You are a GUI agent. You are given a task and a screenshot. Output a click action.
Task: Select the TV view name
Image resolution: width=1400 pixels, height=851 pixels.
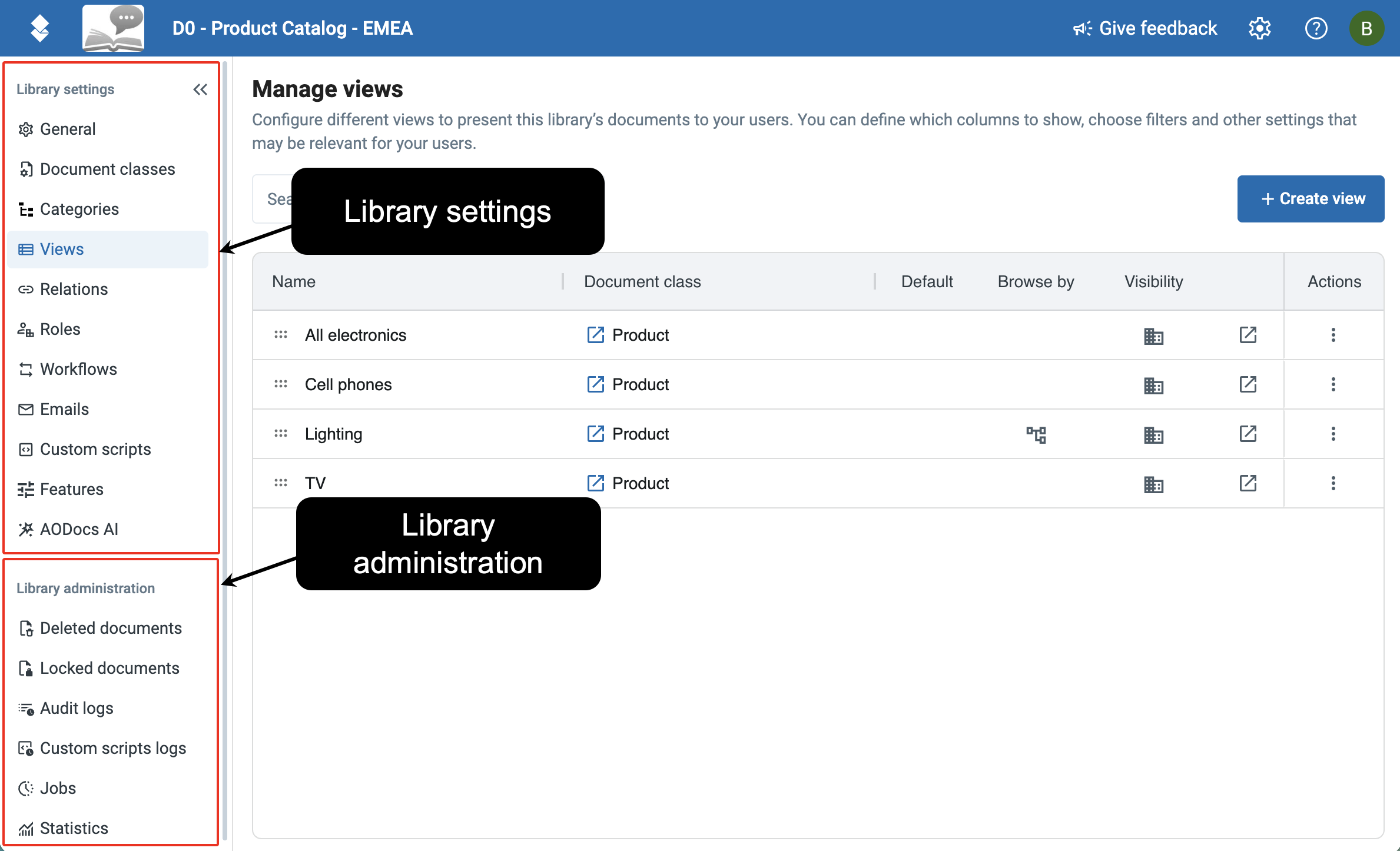[x=315, y=483]
